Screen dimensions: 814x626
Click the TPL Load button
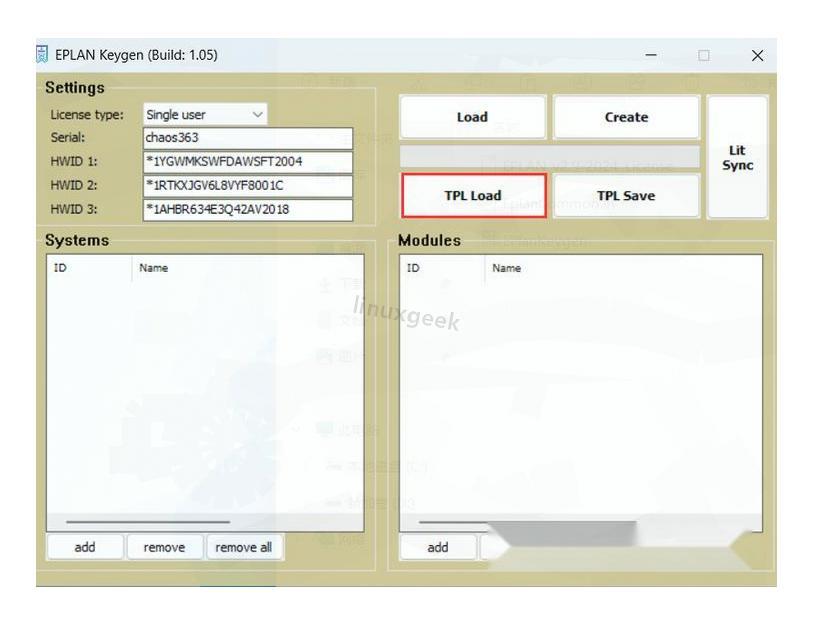coord(473,196)
